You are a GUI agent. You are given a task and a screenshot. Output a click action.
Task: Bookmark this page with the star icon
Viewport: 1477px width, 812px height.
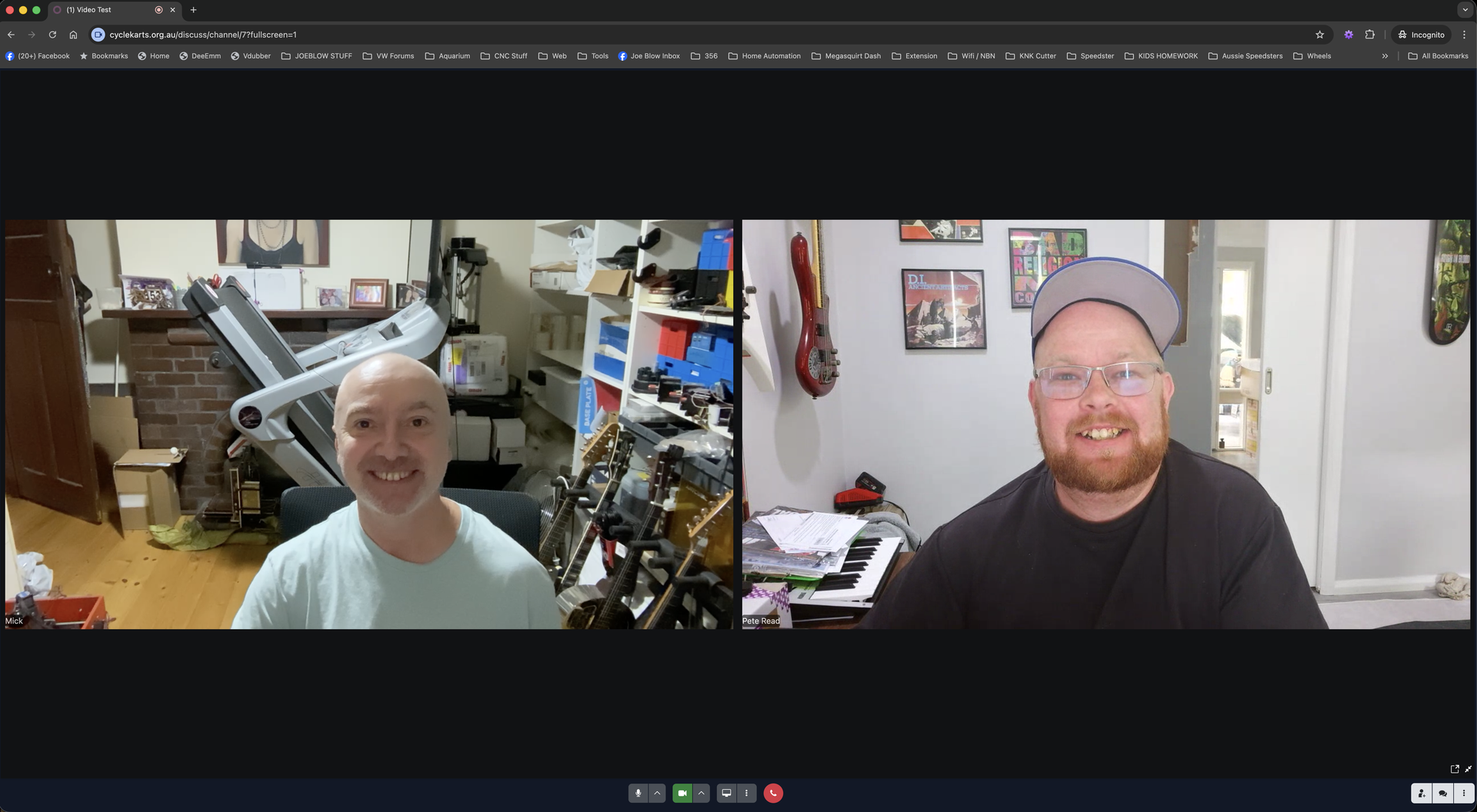(x=1319, y=35)
